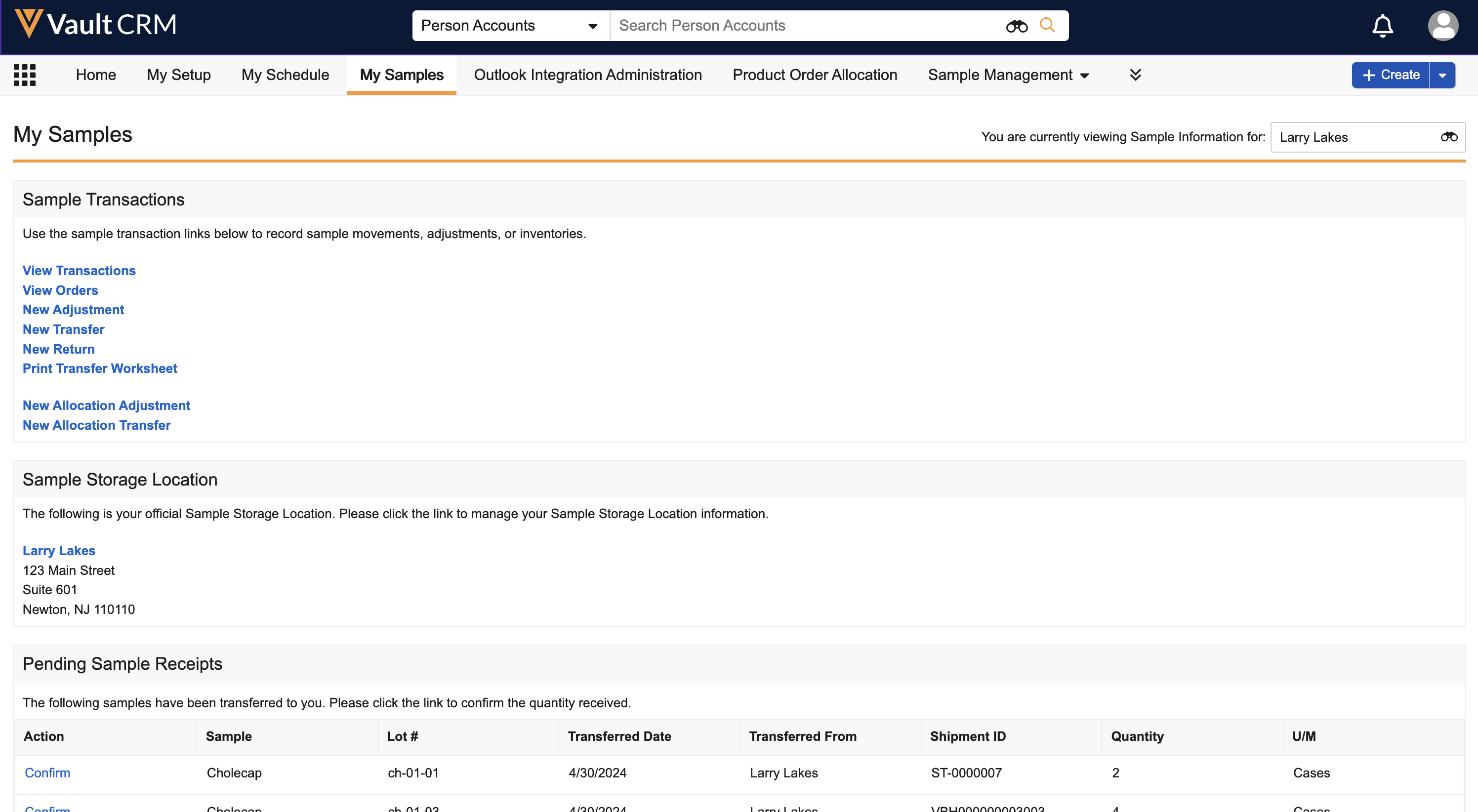
Task: Expand the Sample Management tab dropdown
Action: coord(1084,76)
